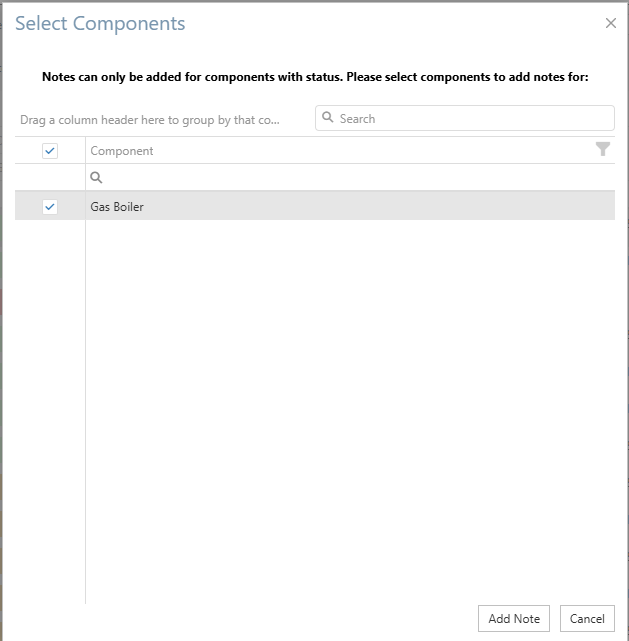Image resolution: width=629 pixels, height=641 pixels.
Task: Click the Select Components dialog title
Action: [100, 23]
